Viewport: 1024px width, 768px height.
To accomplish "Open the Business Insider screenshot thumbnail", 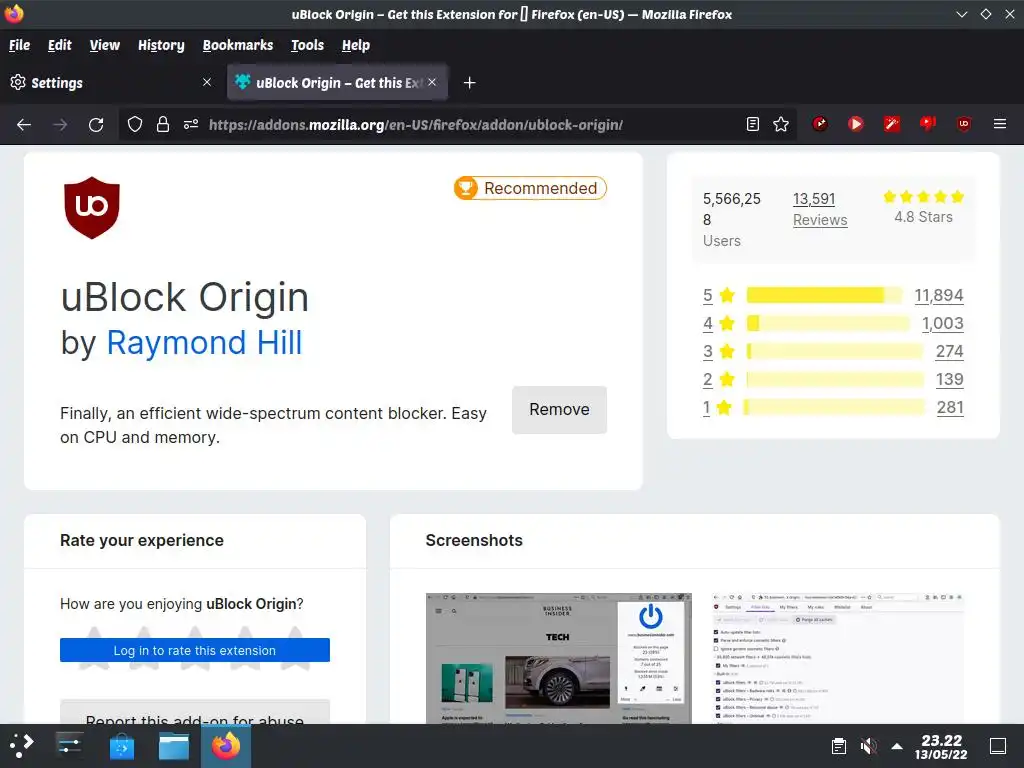I will coord(558,658).
